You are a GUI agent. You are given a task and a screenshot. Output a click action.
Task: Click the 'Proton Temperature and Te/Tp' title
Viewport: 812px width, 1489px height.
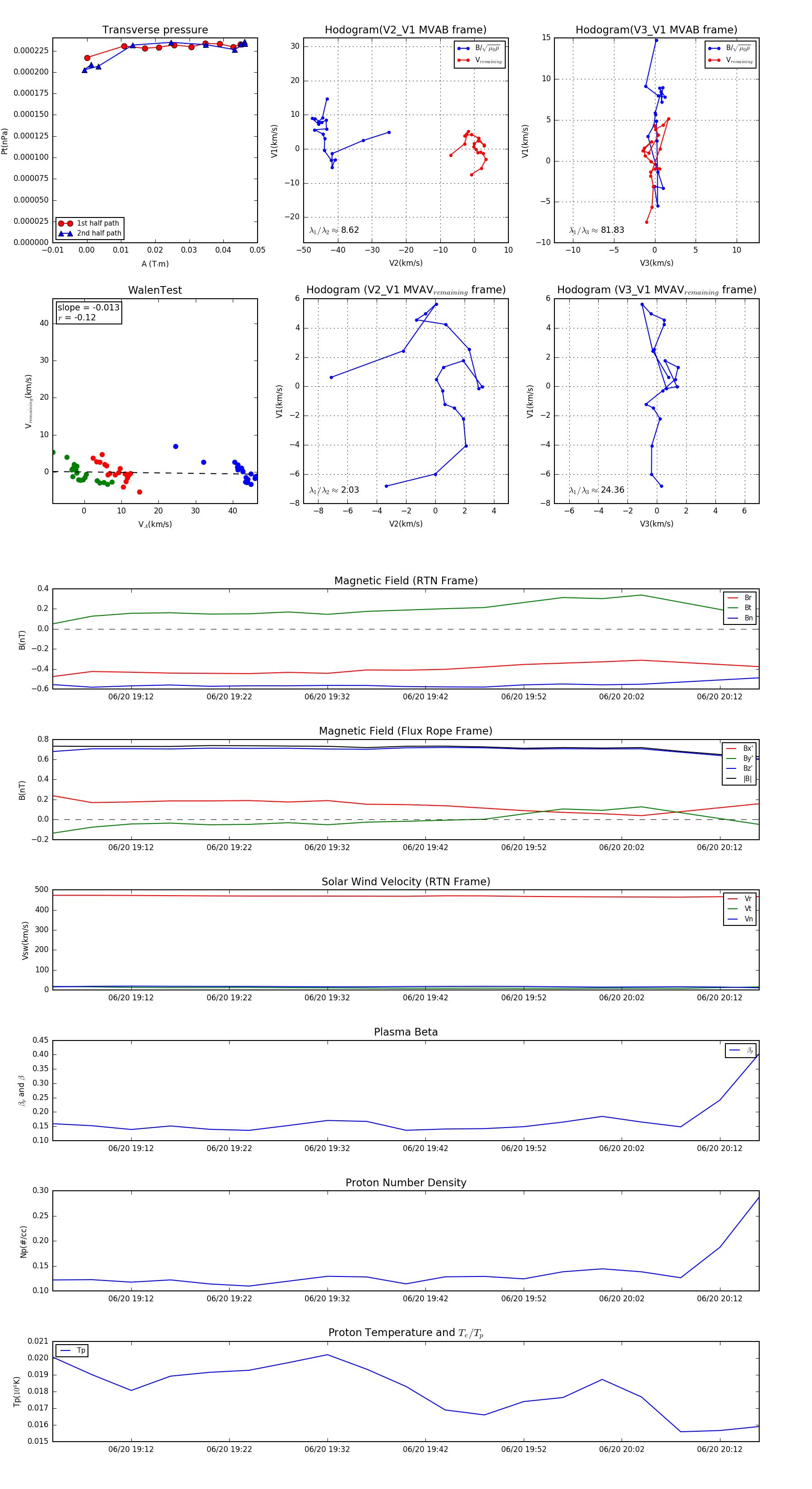click(406, 1333)
